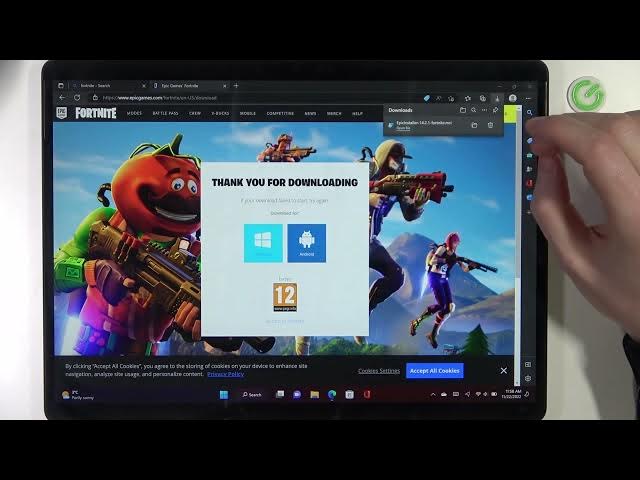This screenshot has width=640, height=480.
Task: Pin the Downloads panel
Action: 495,110
